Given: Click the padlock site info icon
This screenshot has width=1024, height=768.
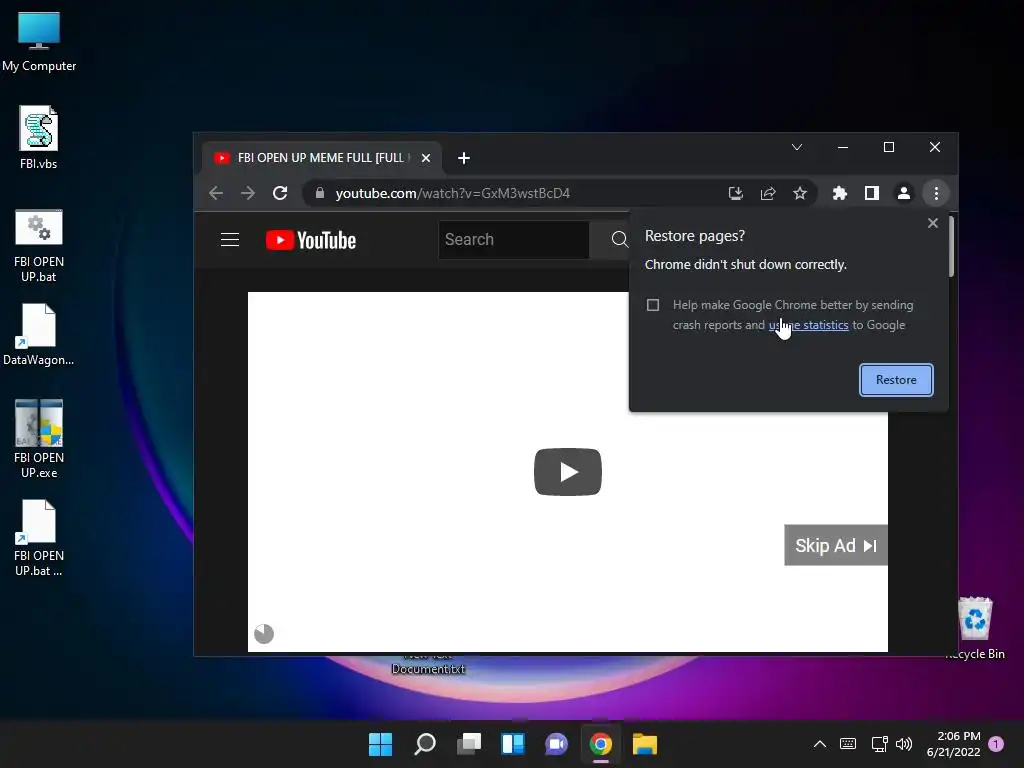Looking at the screenshot, I should point(320,193).
